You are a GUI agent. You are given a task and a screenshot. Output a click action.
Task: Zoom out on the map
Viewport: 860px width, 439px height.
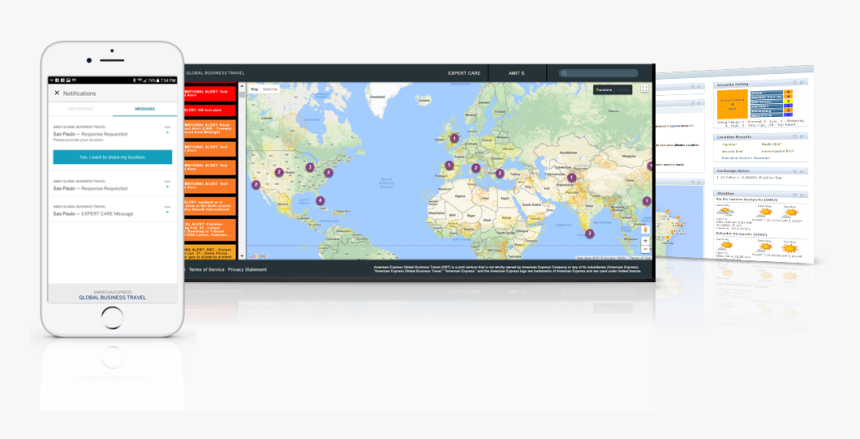pyautogui.click(x=645, y=250)
